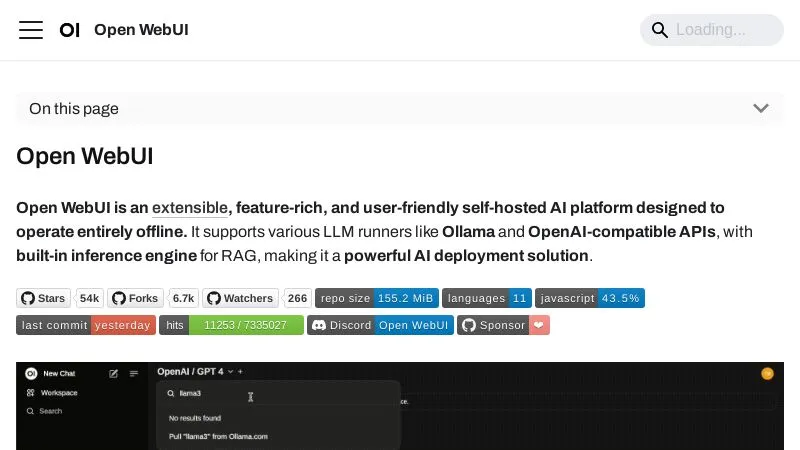800x450 pixels.
Task: Click the javascript 43.5% badge
Action: coord(589,298)
